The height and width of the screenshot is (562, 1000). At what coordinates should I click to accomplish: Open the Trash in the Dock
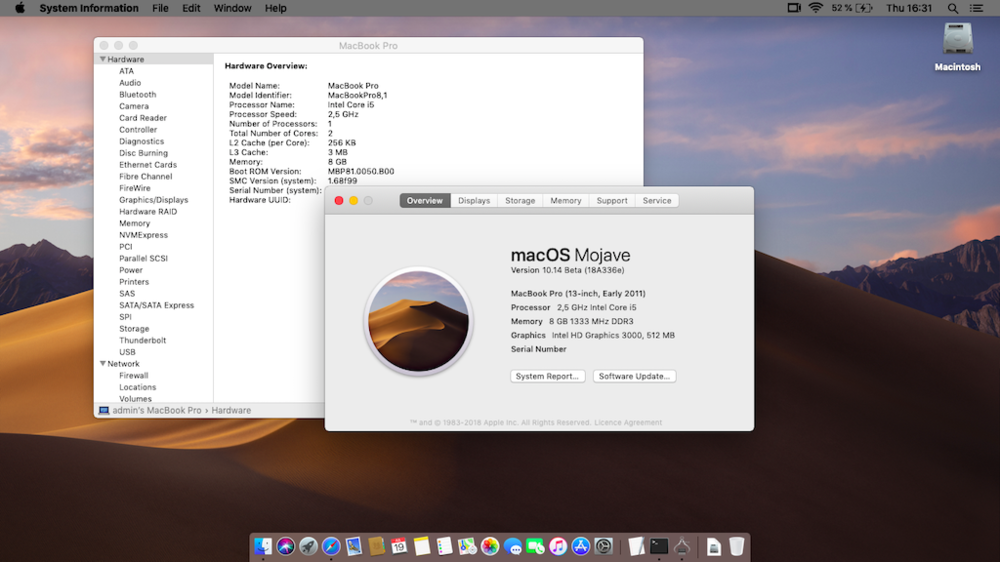tap(737, 547)
